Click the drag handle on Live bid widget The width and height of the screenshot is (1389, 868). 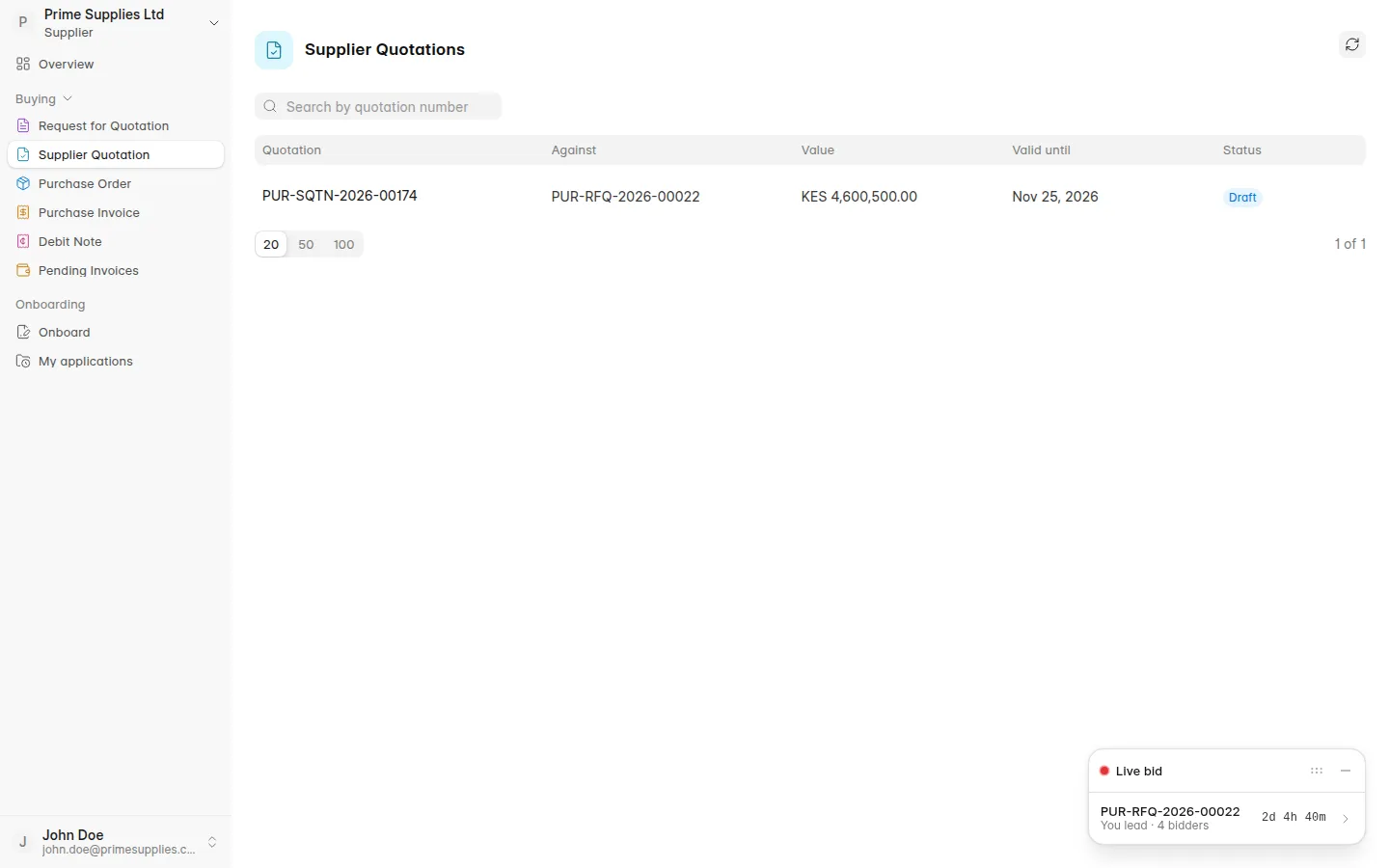point(1317,772)
